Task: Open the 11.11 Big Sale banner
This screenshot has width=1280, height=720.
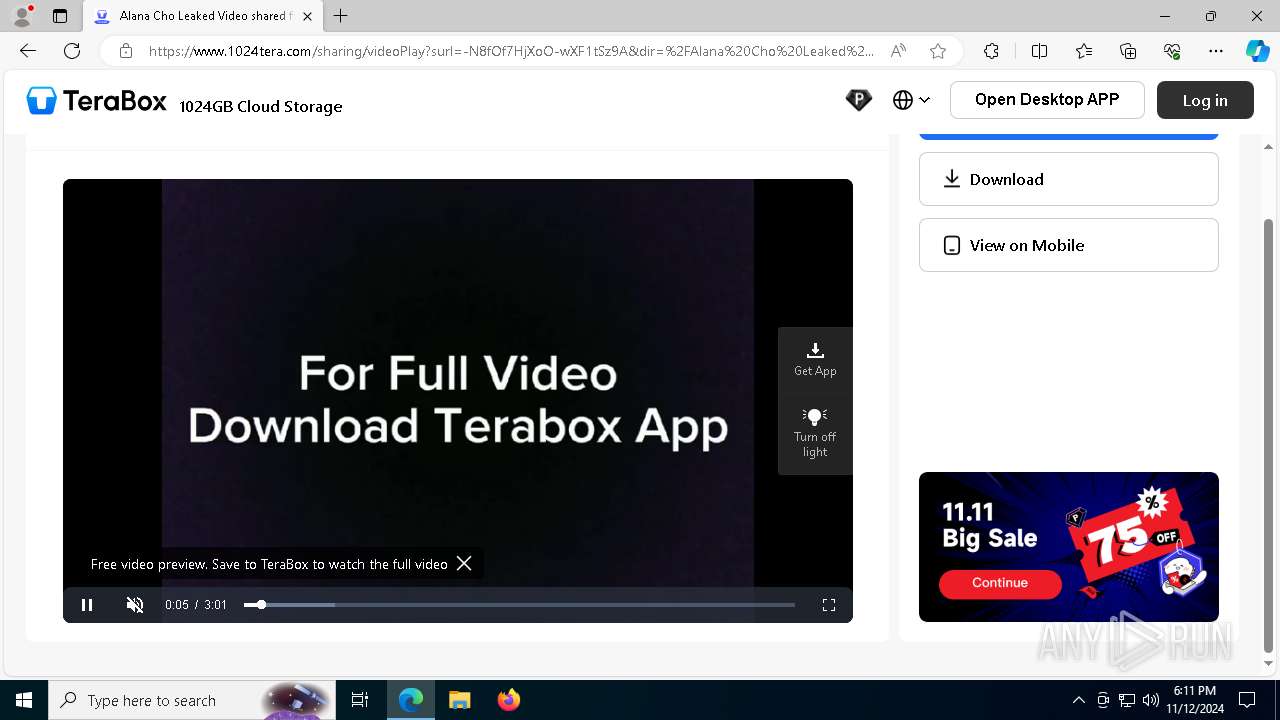Action: (x=1069, y=547)
